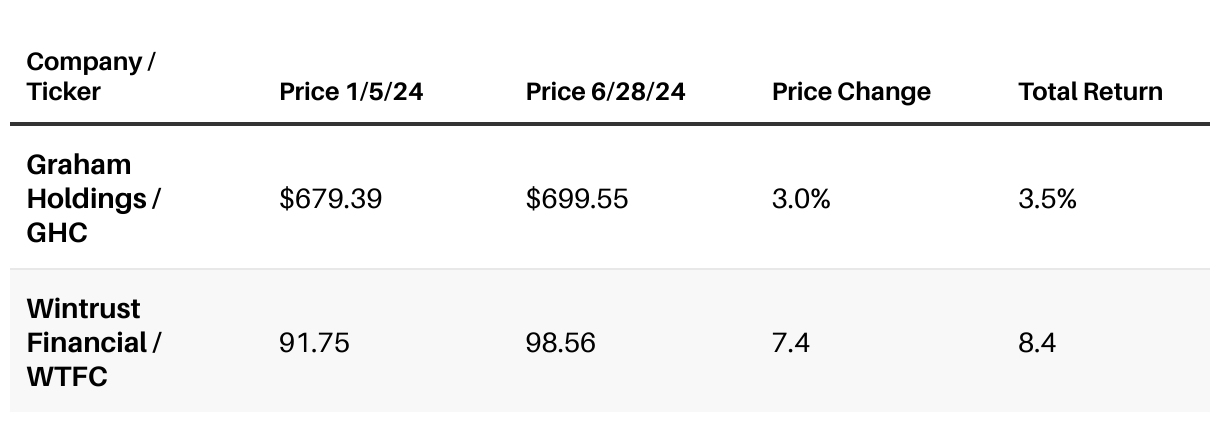Click the Price Change column header
1220x422 pixels.
coord(851,92)
